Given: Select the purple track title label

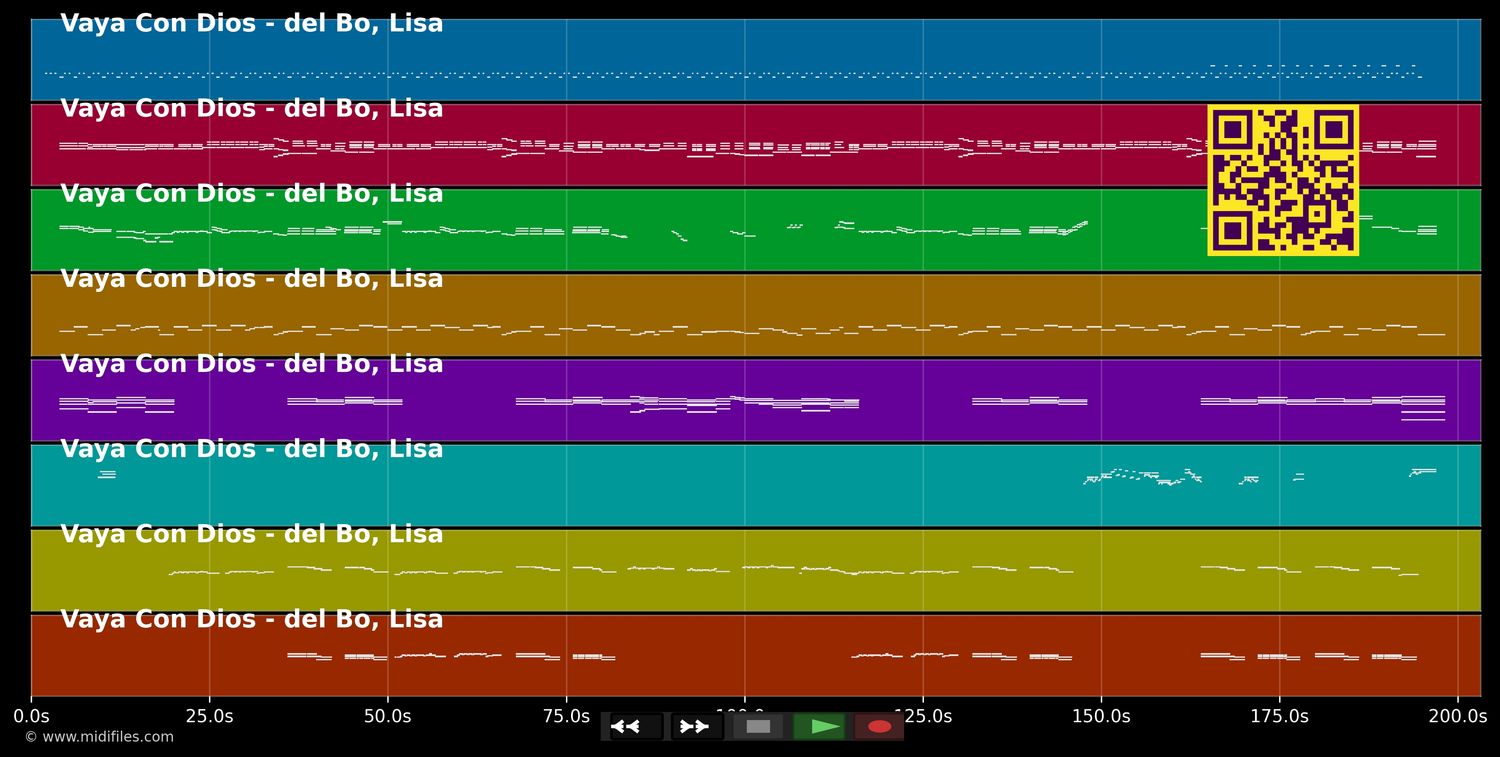Looking at the screenshot, I should coord(252,364).
